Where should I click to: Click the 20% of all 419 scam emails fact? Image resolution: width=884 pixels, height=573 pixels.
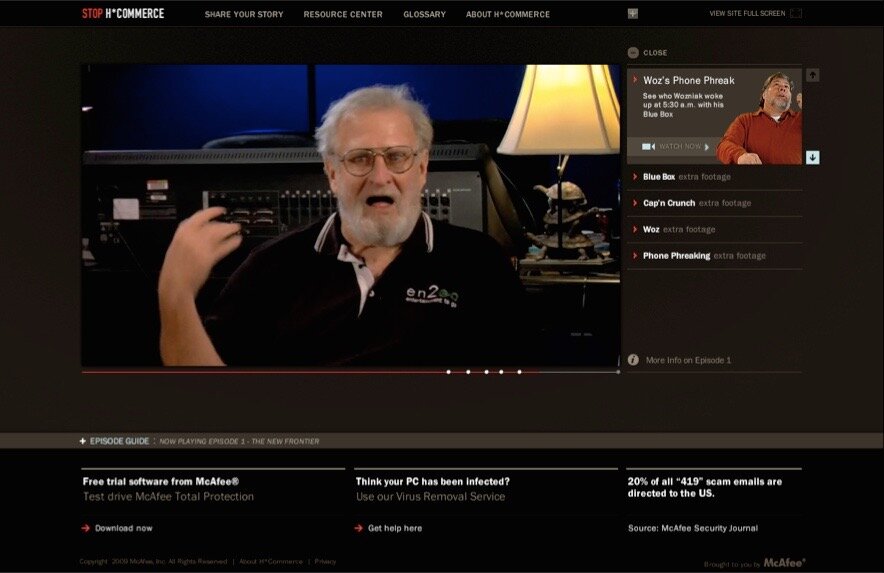click(x=705, y=487)
